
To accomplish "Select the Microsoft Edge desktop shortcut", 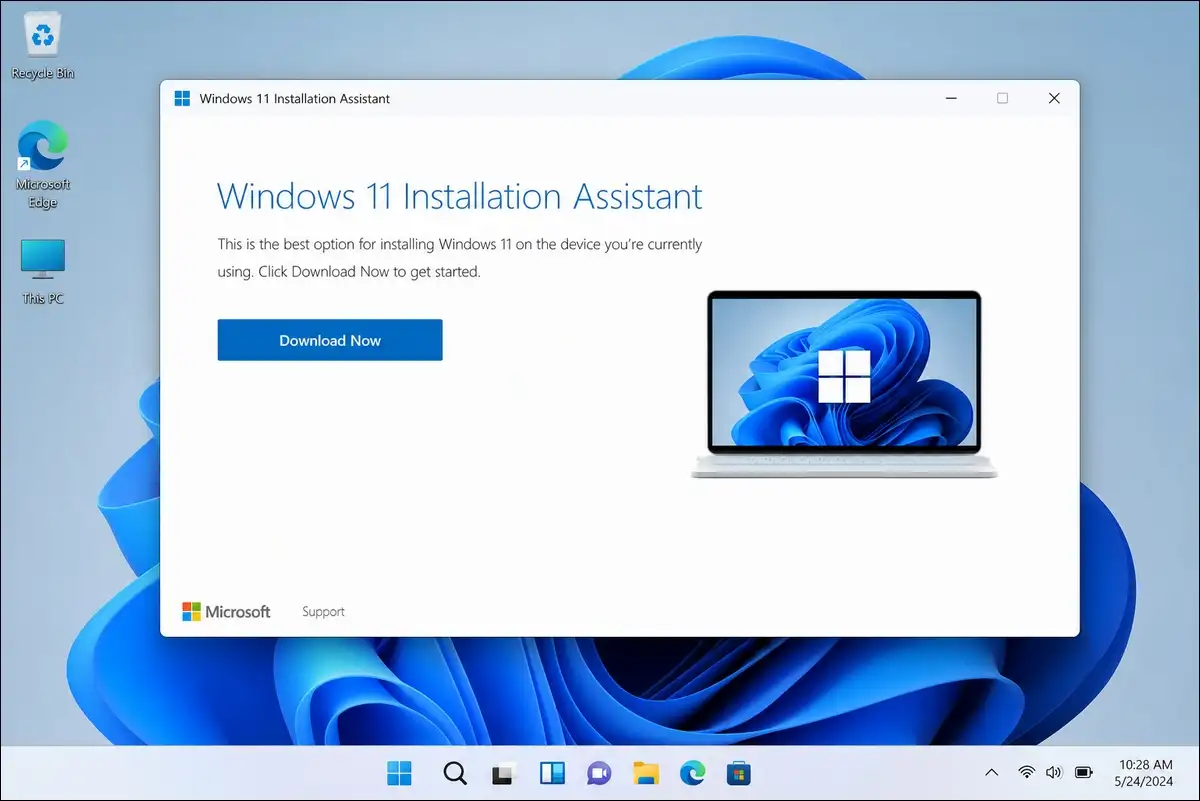I will pos(43,166).
